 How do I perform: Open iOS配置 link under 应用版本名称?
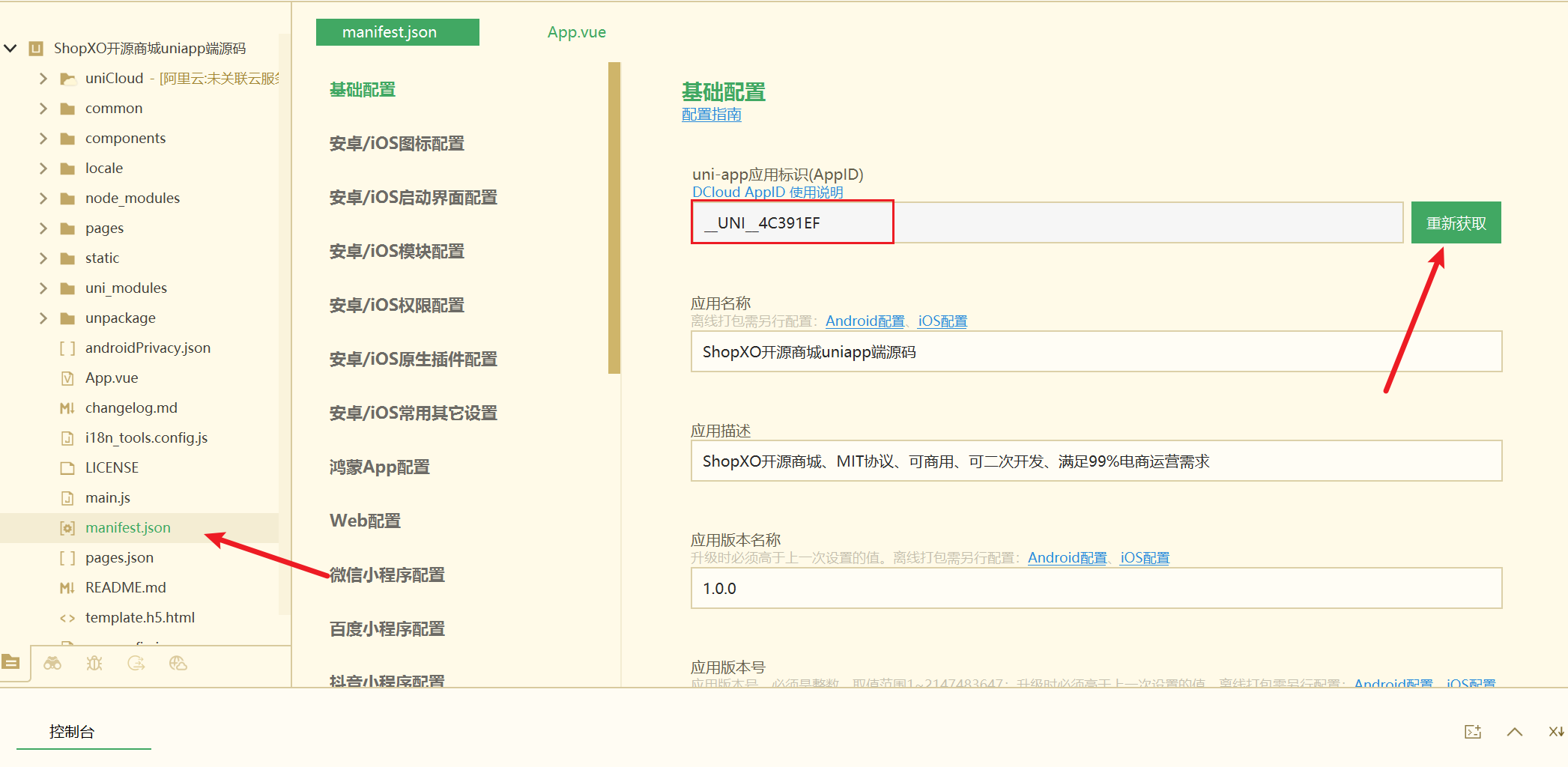click(x=1144, y=558)
